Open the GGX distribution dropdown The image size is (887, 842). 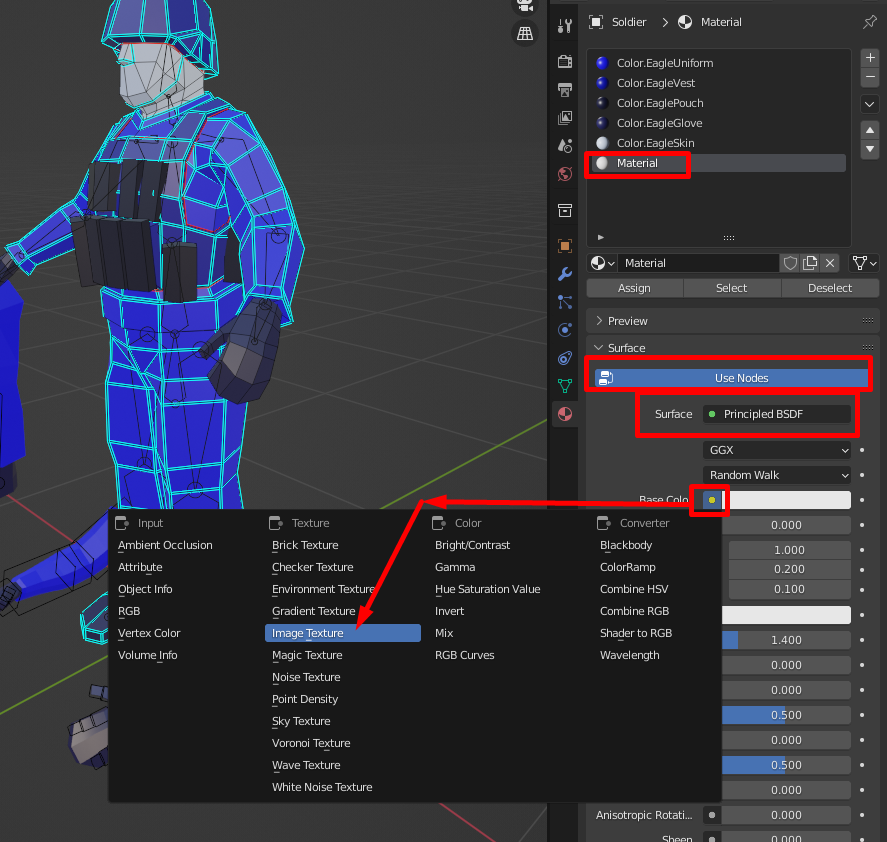[777, 450]
